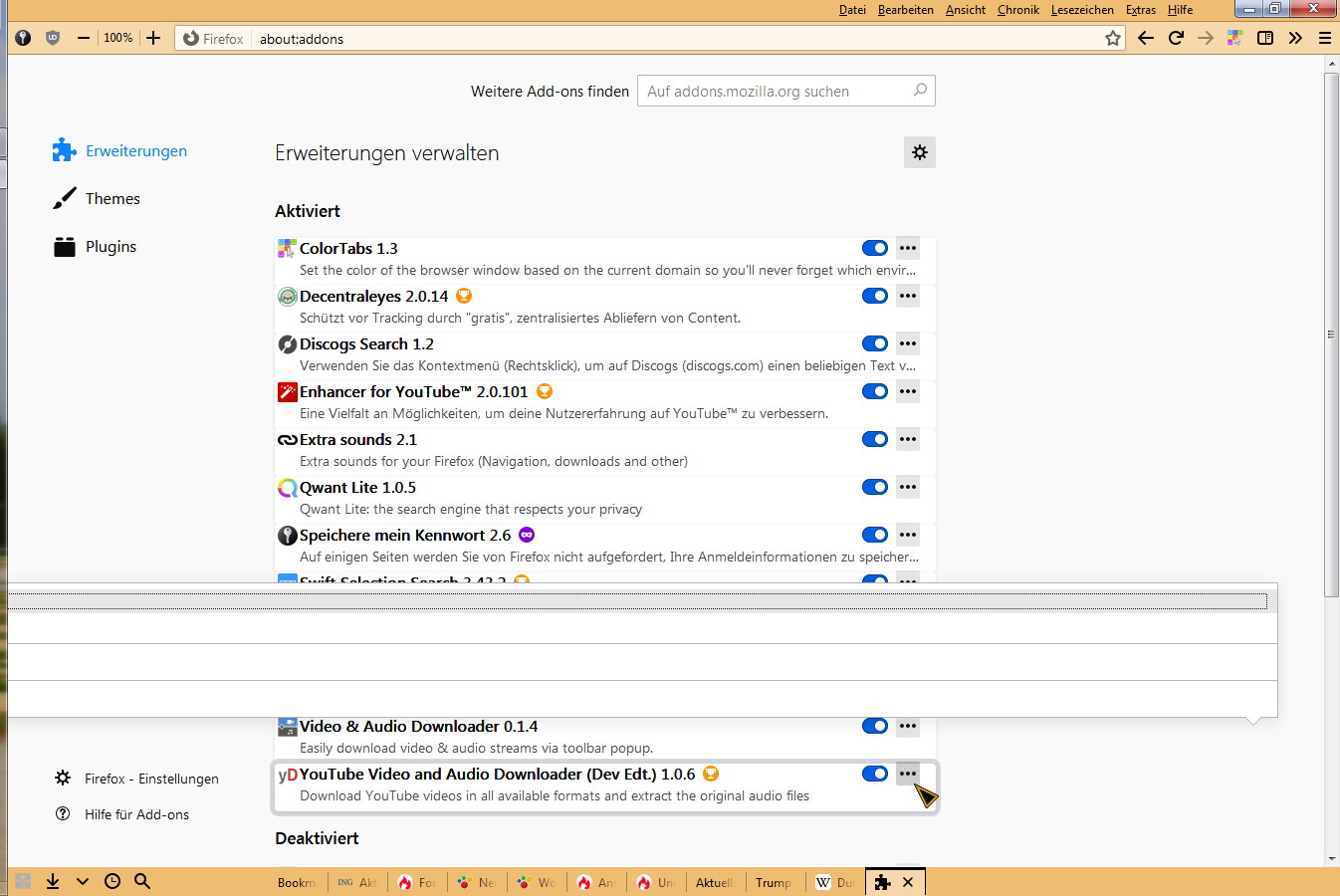Disable Video & Audio Downloader toggle
Viewport: 1340px width, 896px height.
pos(875,726)
